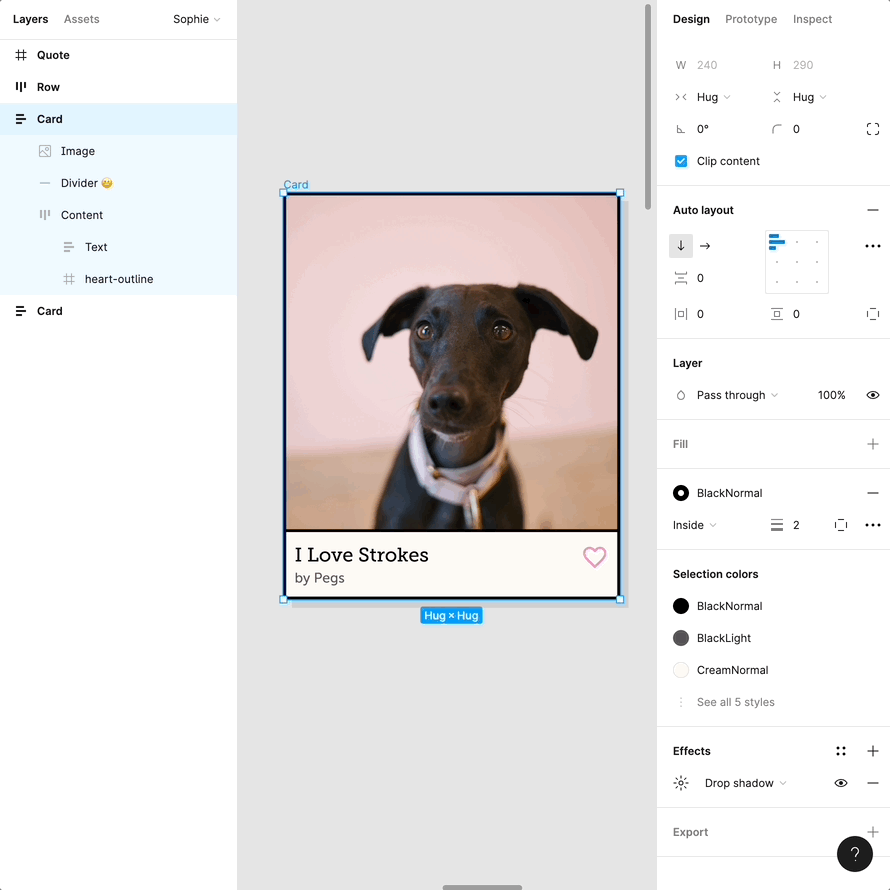Open auto layout advanced settings menu
The height and width of the screenshot is (890, 890).
[x=873, y=246]
